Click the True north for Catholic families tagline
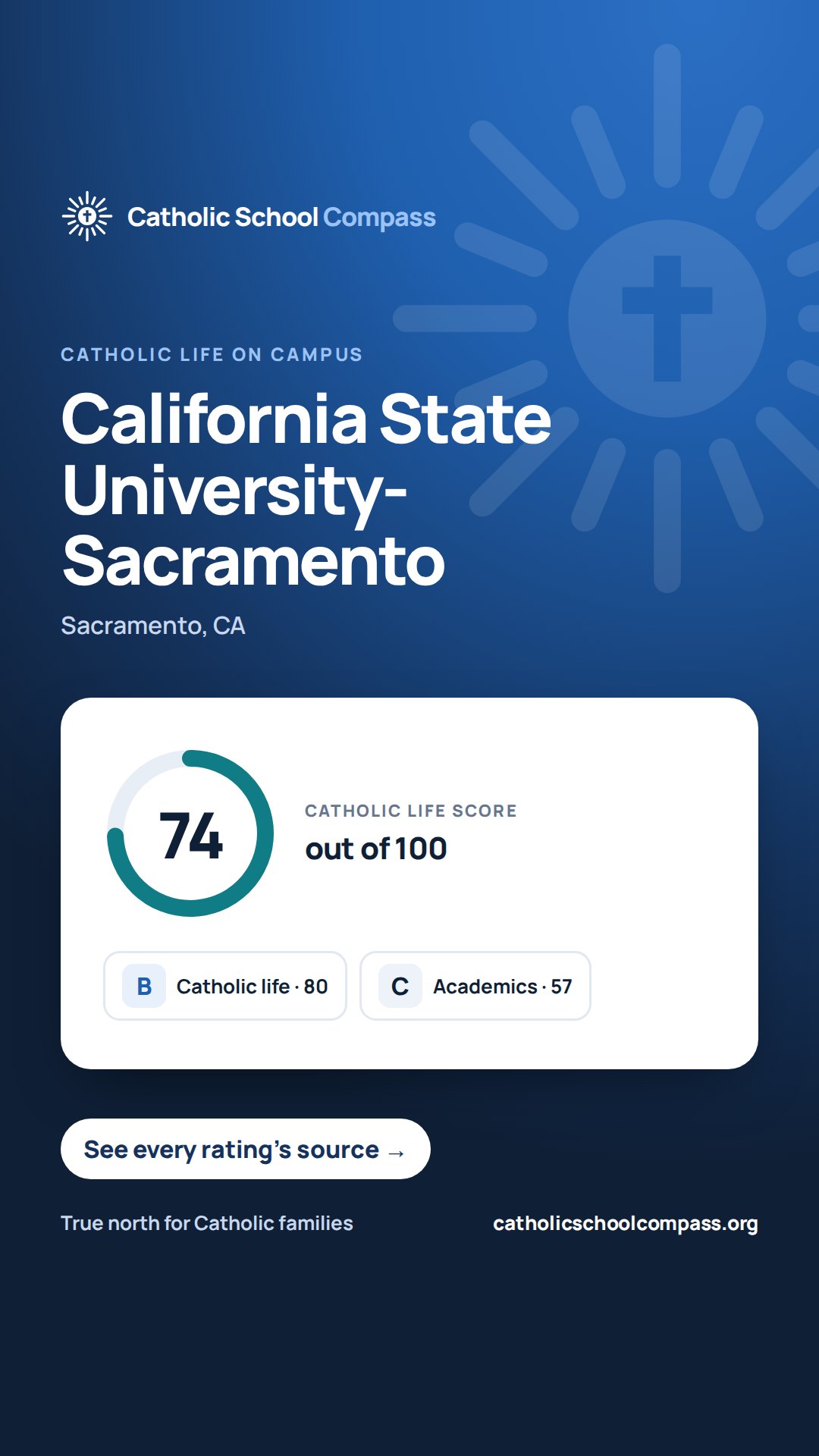The width and height of the screenshot is (819, 1456). [x=207, y=1223]
